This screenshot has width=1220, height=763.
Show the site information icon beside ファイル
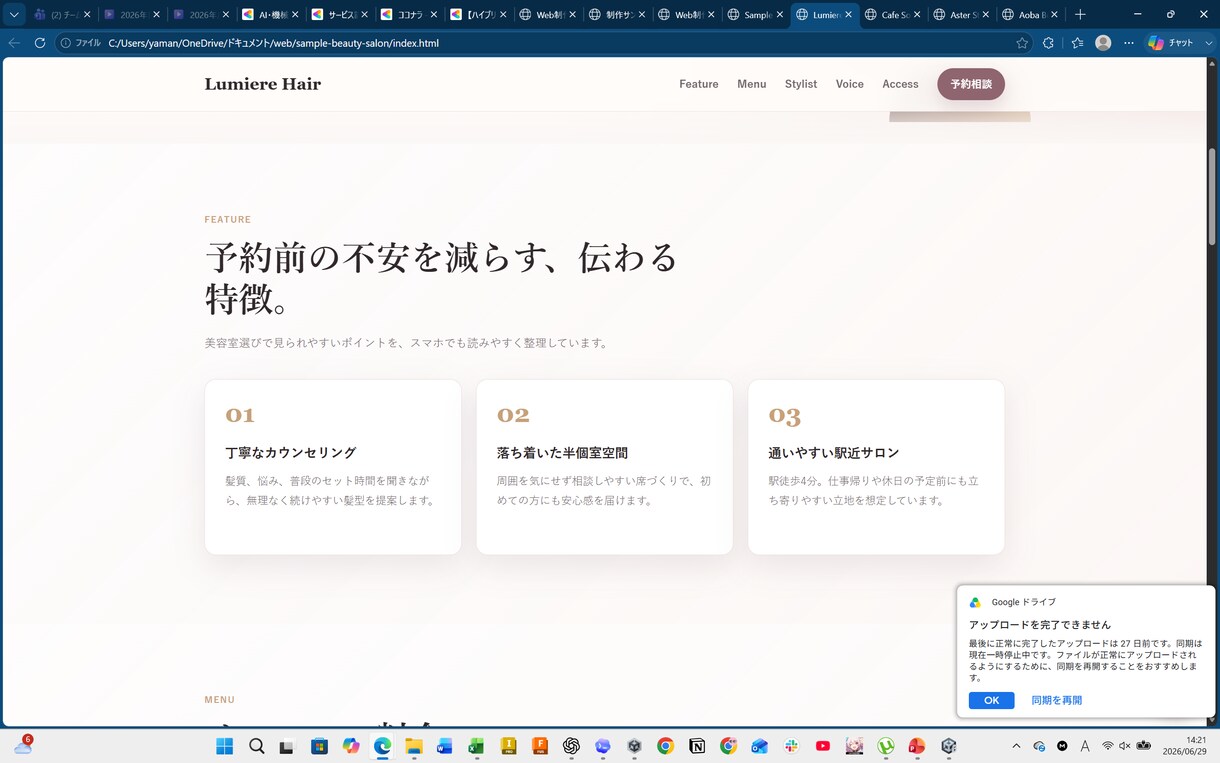click(x=64, y=43)
